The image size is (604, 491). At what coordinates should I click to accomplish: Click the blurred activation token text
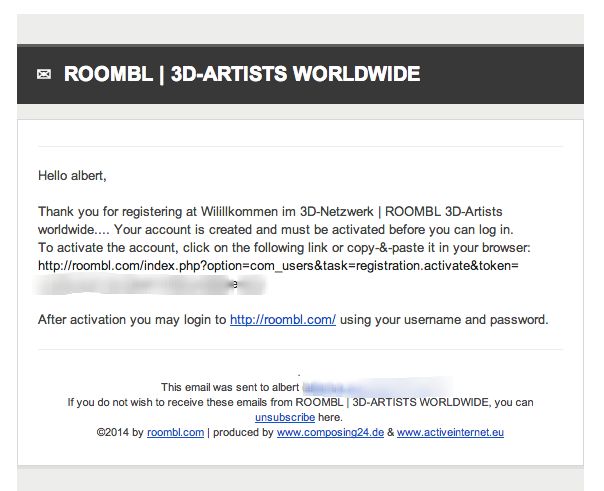(x=150, y=285)
